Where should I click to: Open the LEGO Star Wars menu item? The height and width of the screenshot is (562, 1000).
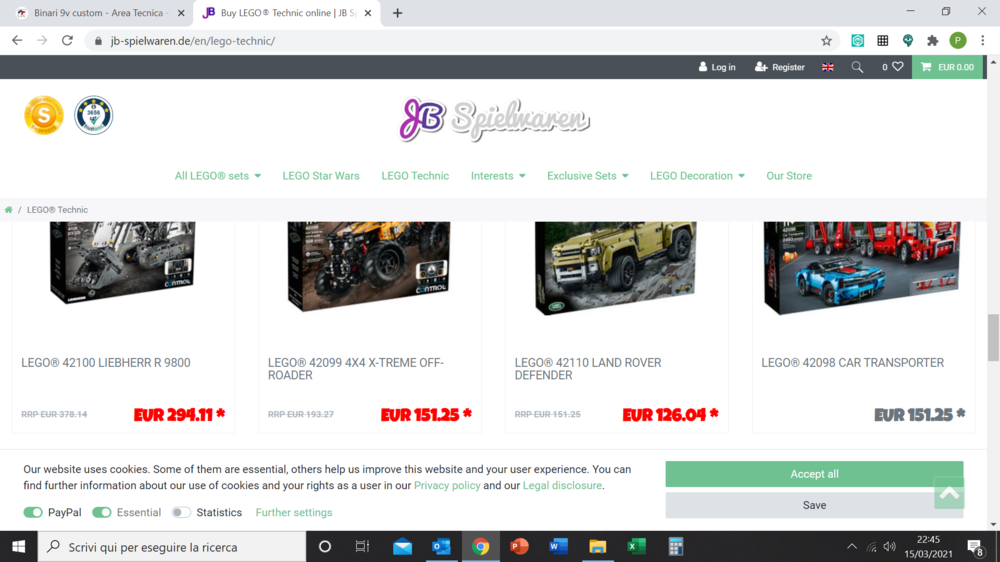click(x=321, y=176)
